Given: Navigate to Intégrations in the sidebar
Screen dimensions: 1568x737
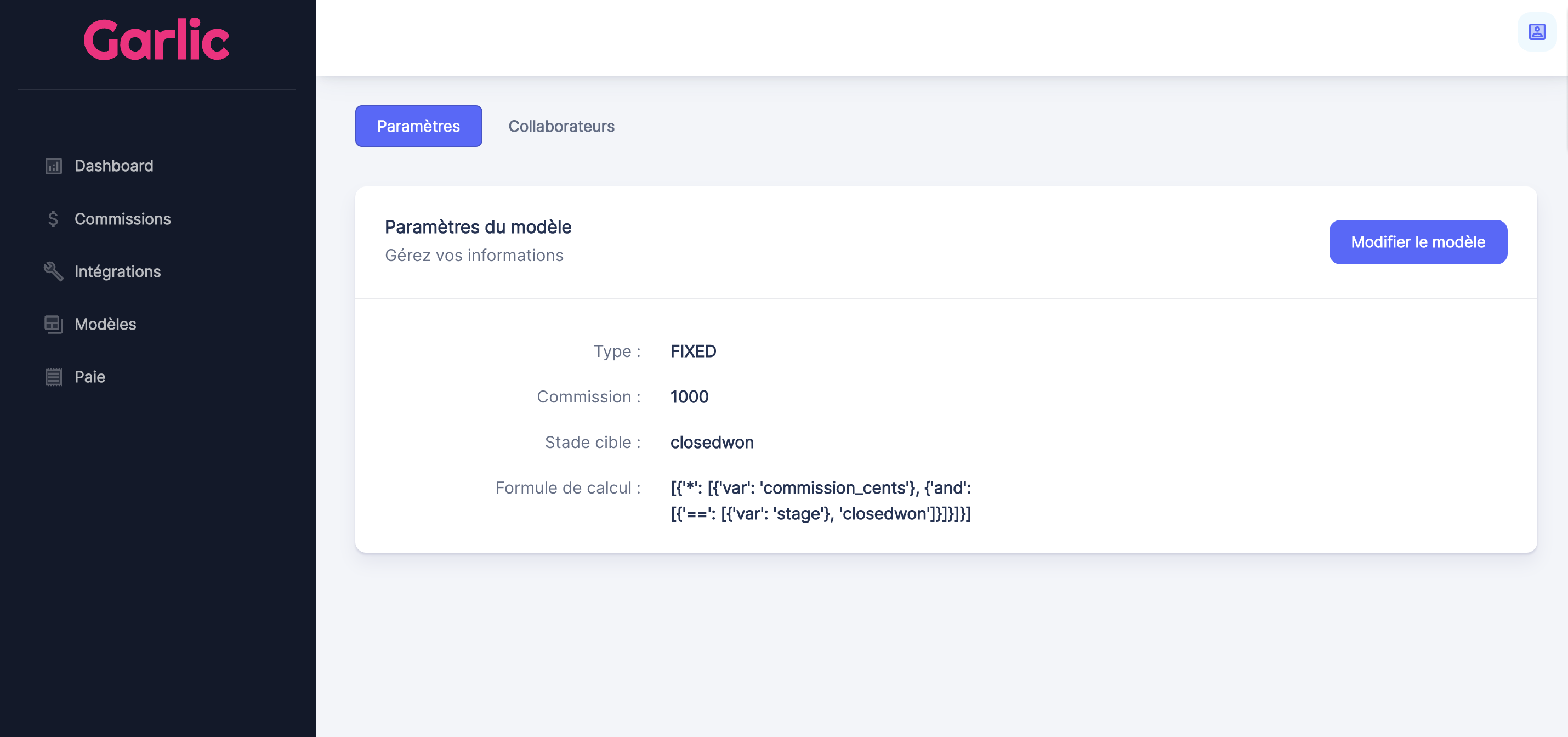Looking at the screenshot, I should pos(117,271).
